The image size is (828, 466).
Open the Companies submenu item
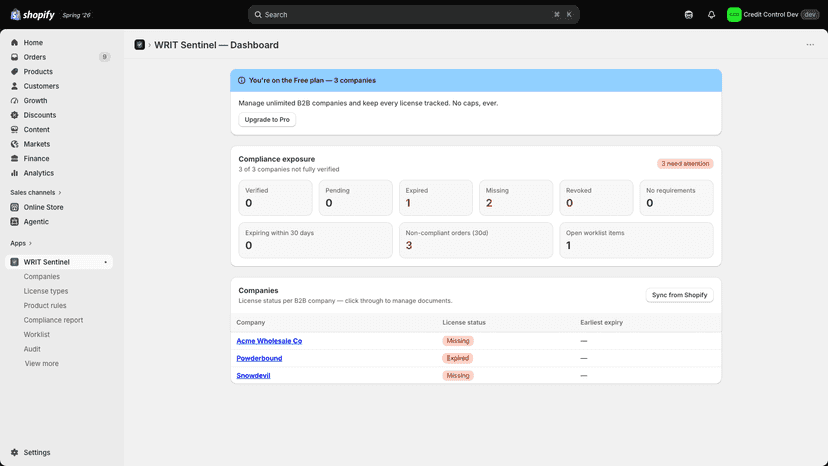42,276
